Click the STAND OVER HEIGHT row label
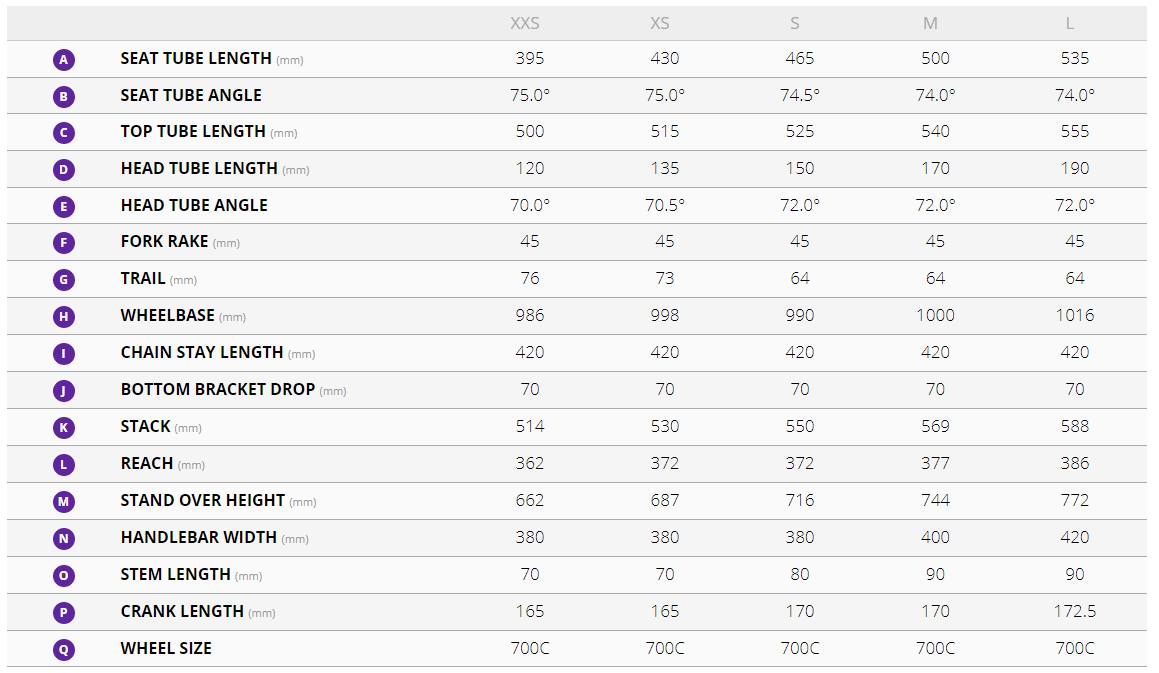The width and height of the screenshot is (1159, 673). (x=203, y=501)
